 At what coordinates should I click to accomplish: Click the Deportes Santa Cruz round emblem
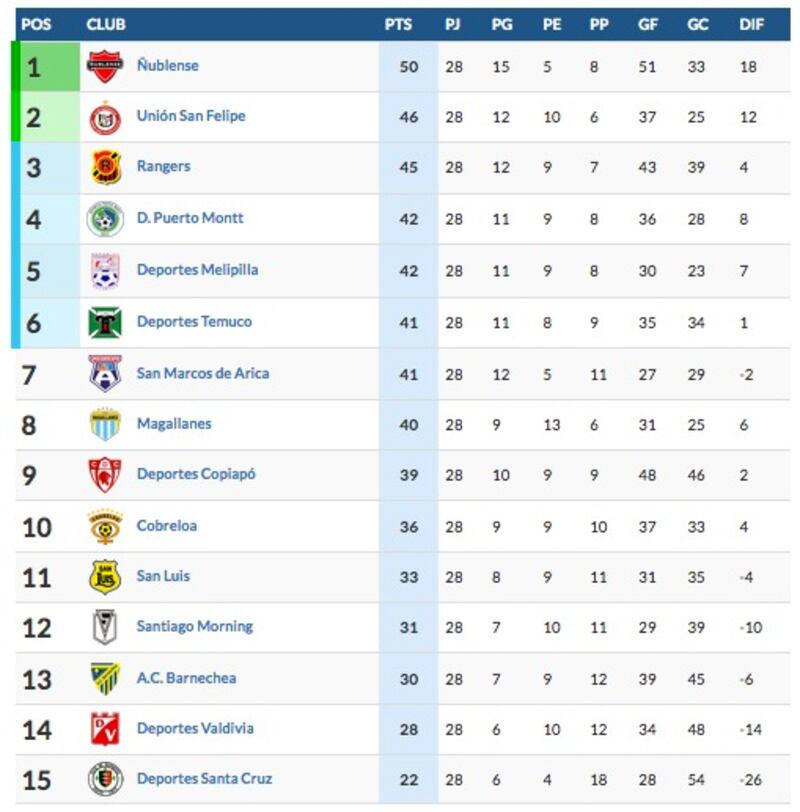pos(105,778)
